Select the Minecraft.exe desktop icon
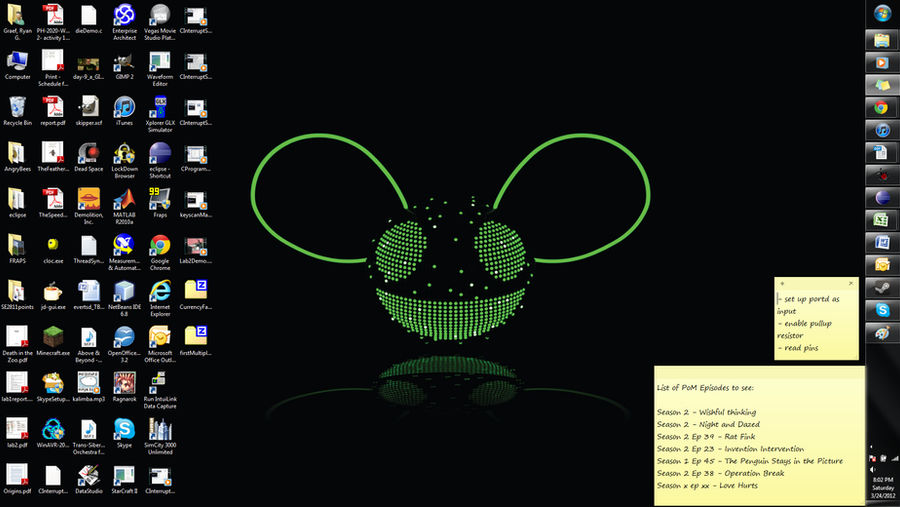The image size is (900, 507). point(53,341)
